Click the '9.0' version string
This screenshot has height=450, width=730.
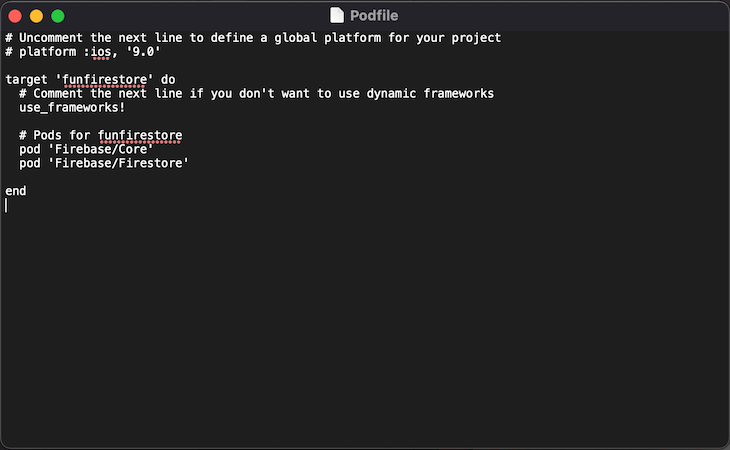tap(143, 52)
